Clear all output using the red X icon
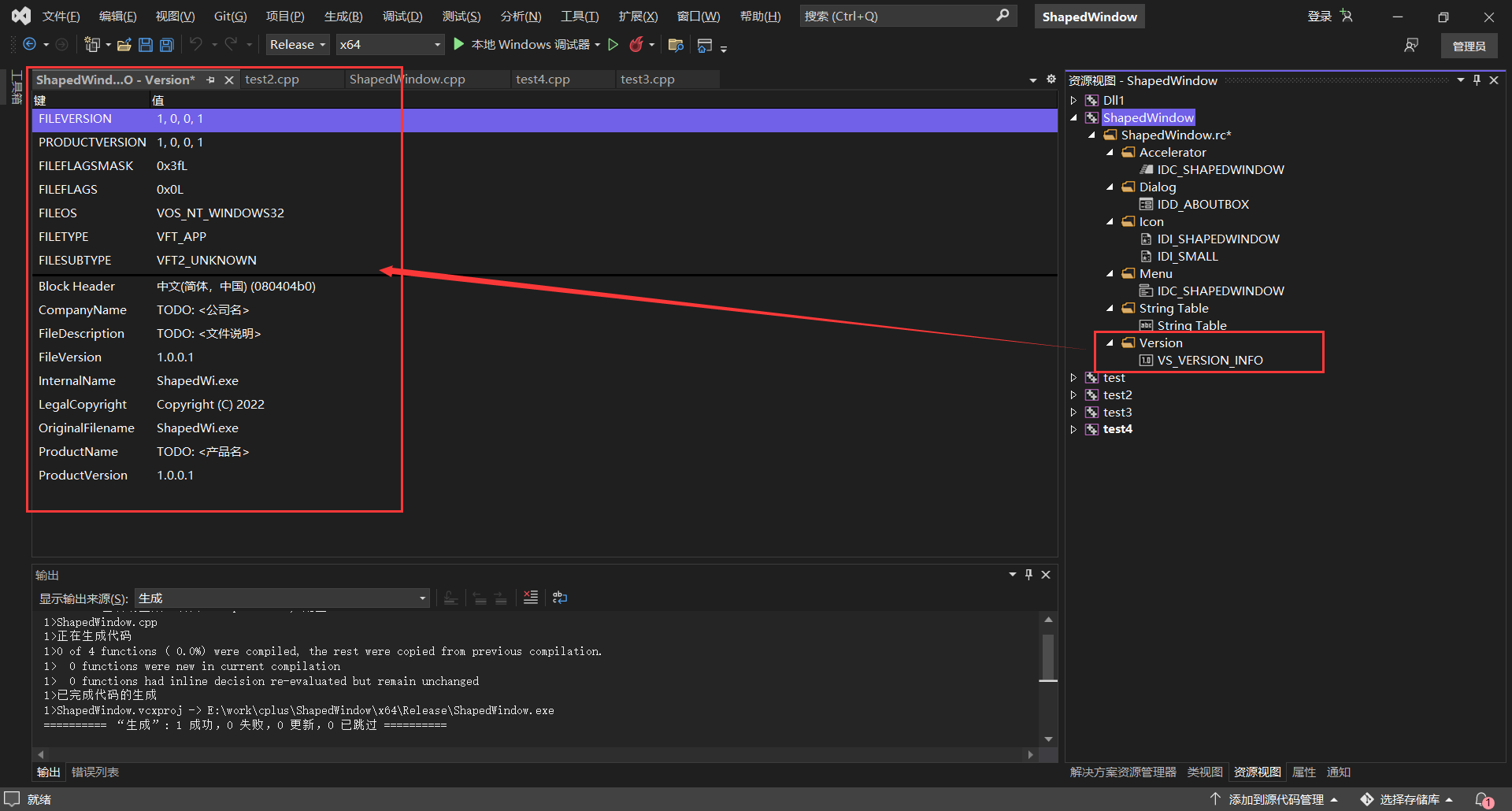The height and width of the screenshot is (811, 1512). 531,598
